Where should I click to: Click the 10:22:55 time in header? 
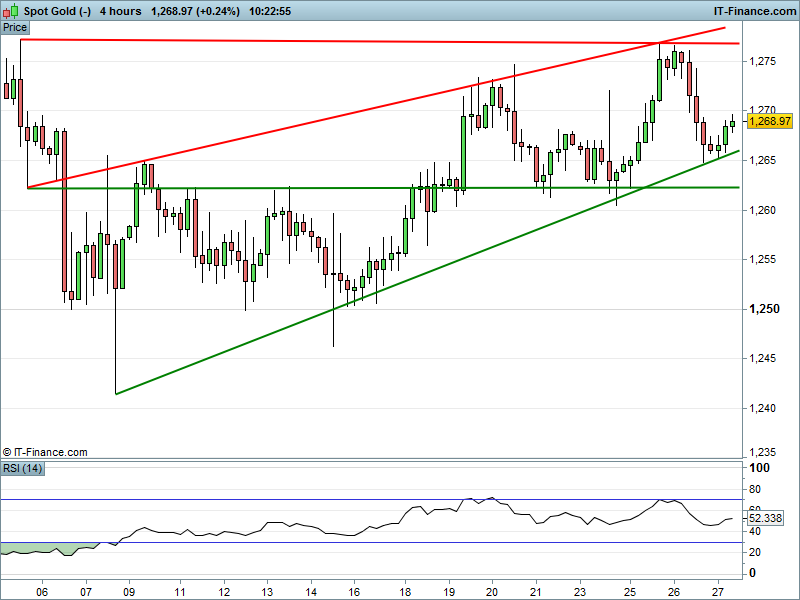coord(270,11)
